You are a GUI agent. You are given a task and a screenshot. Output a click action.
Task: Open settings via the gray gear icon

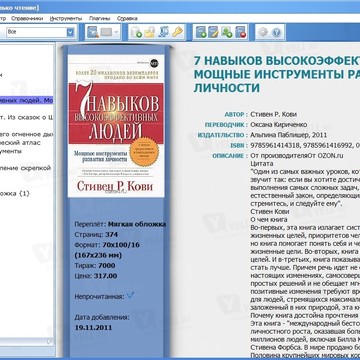tap(263, 32)
